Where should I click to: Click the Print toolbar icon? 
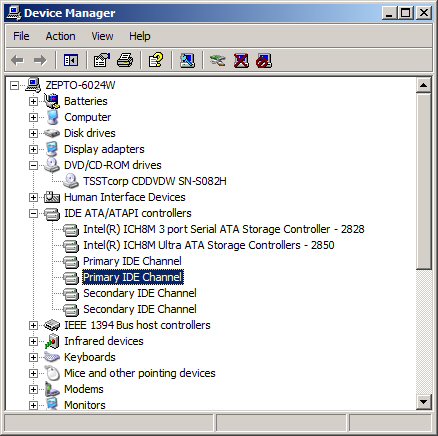(125, 60)
